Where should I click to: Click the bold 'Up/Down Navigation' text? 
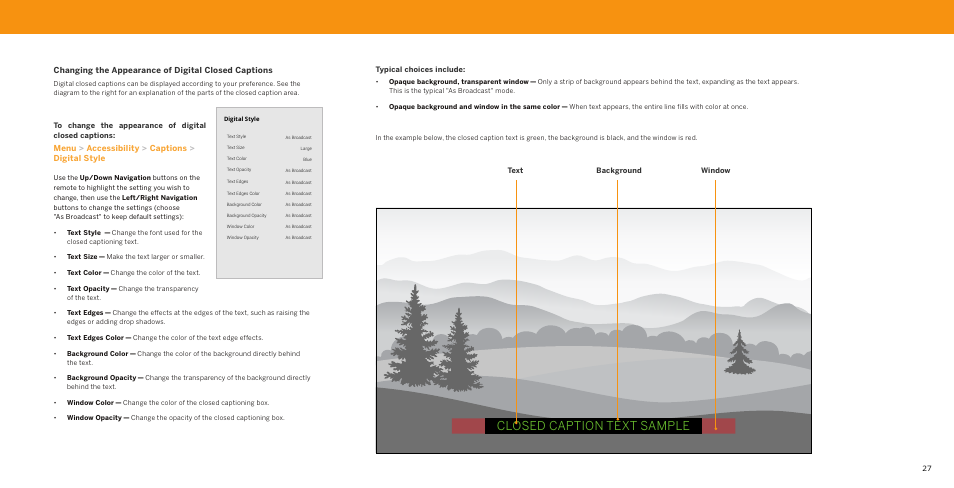coord(115,178)
